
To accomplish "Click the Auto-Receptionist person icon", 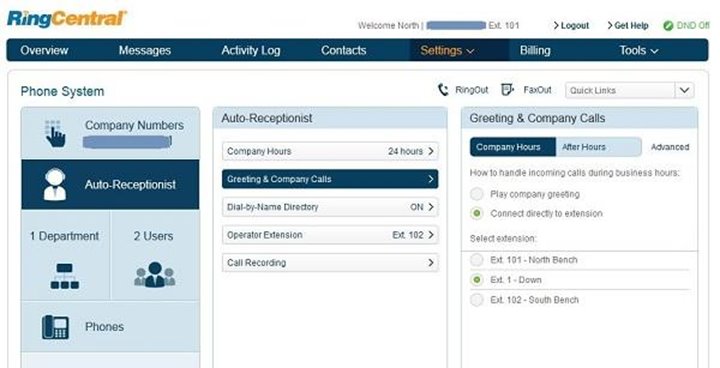I will (x=55, y=184).
